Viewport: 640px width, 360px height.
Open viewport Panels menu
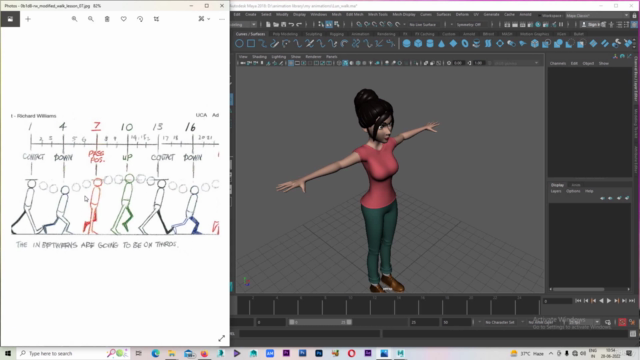pyautogui.click(x=331, y=57)
